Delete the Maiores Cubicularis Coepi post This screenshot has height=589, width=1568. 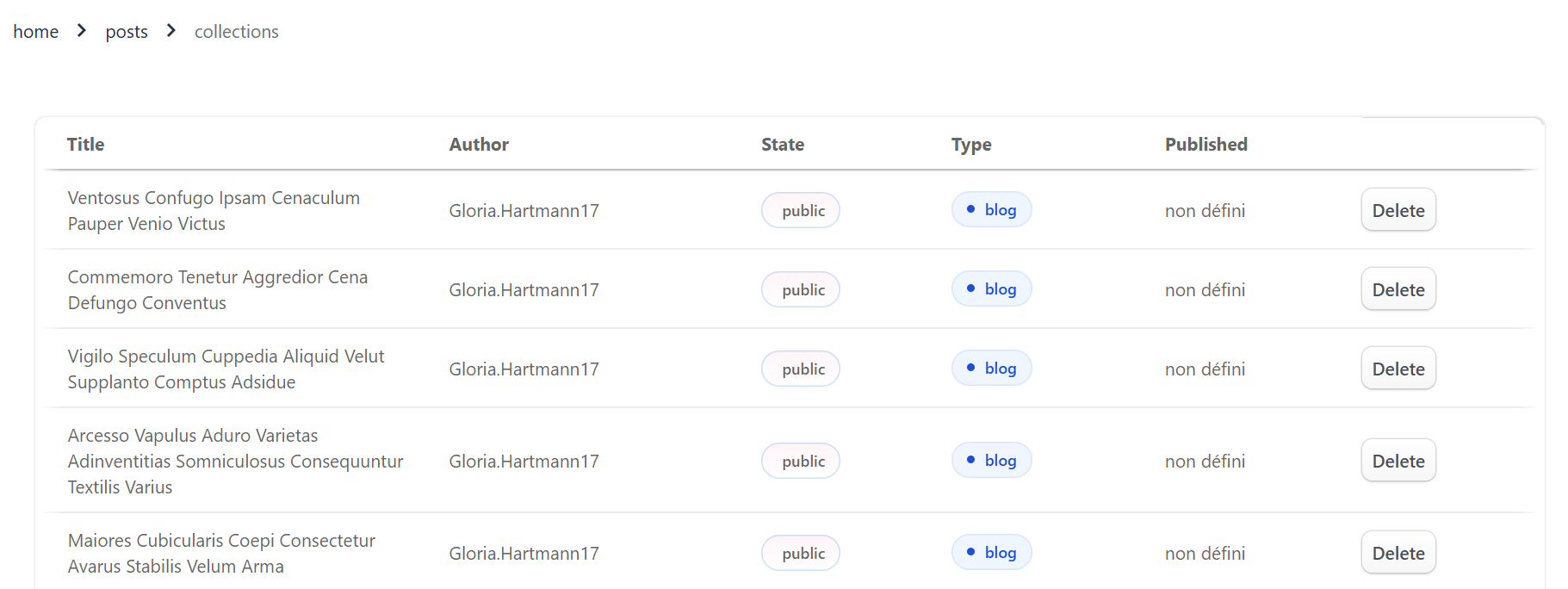1398,553
